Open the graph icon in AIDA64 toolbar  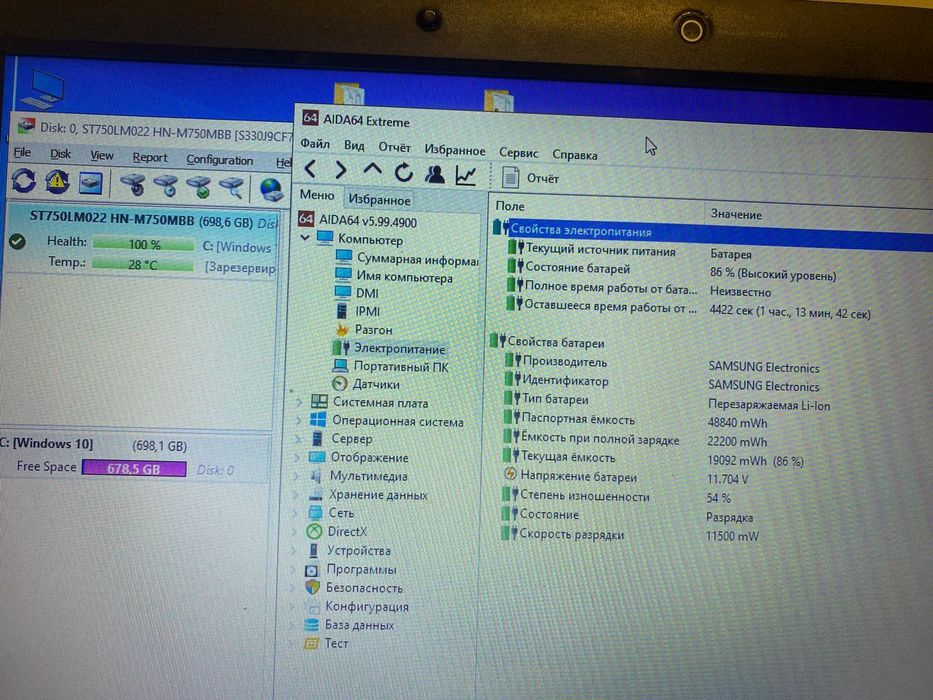tap(466, 175)
